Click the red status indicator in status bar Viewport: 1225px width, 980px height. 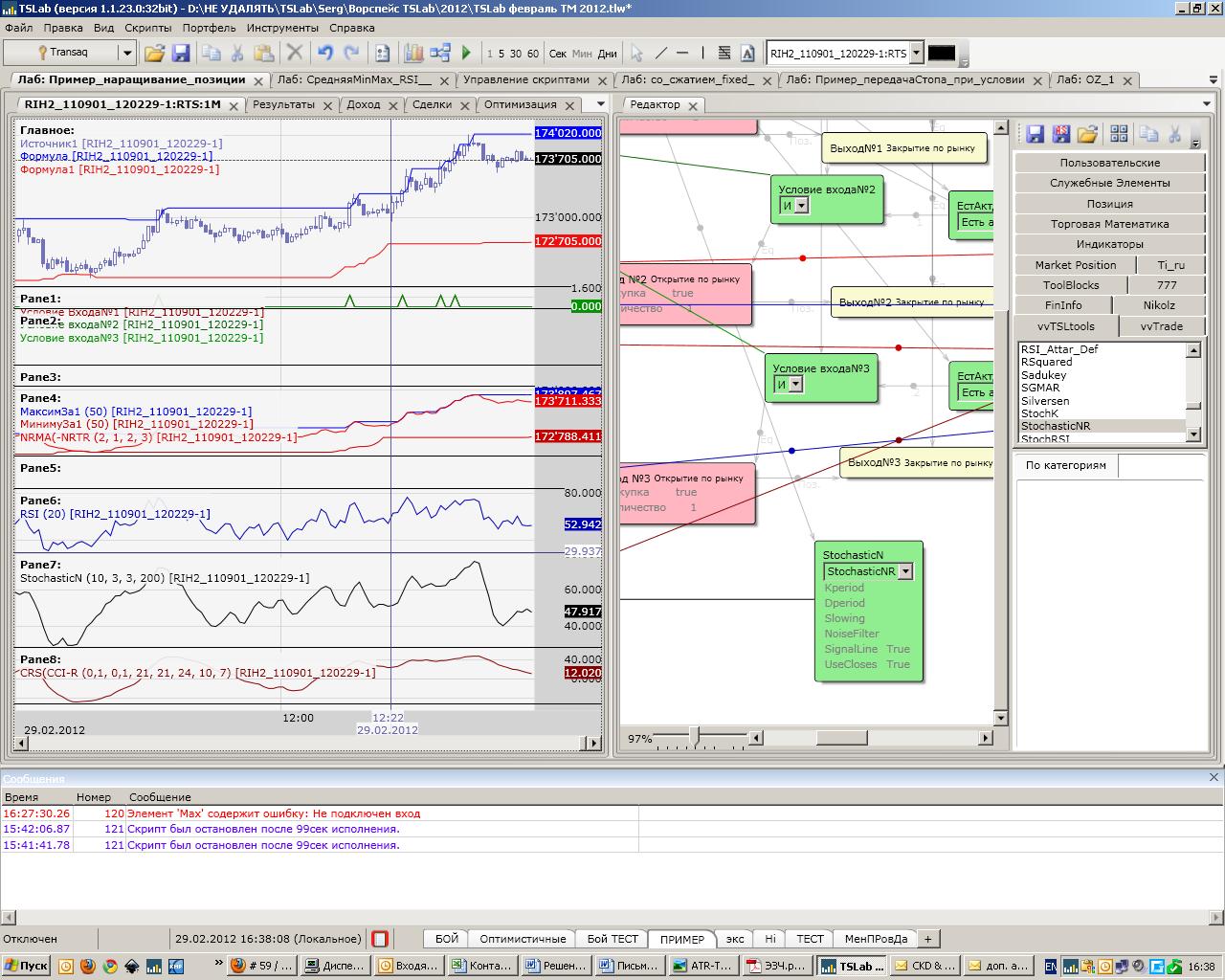380,939
